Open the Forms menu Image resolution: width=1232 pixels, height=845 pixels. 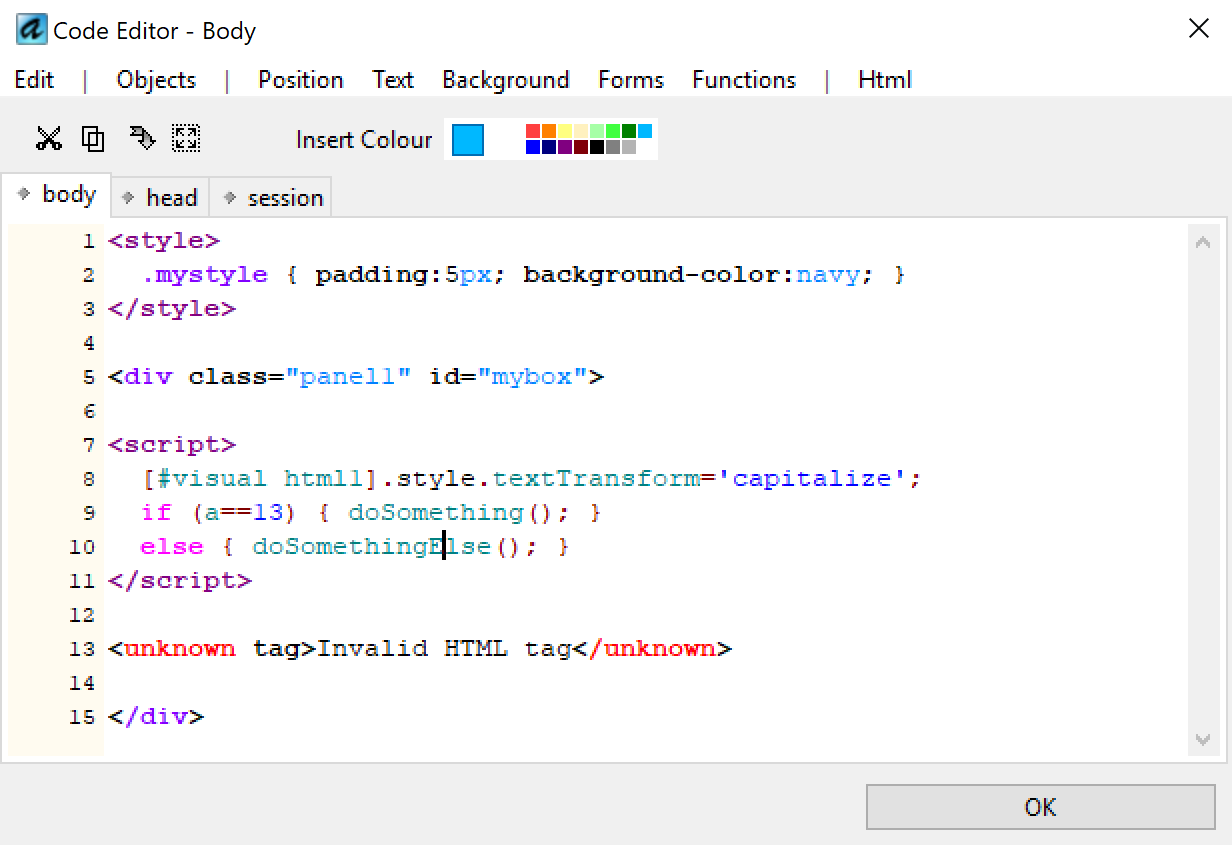pyautogui.click(x=631, y=80)
